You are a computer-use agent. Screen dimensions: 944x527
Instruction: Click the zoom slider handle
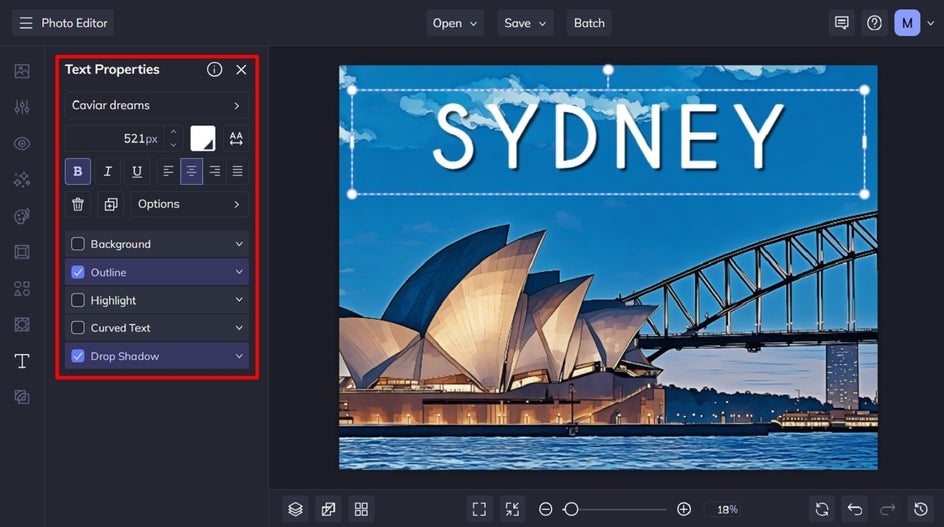coord(571,510)
